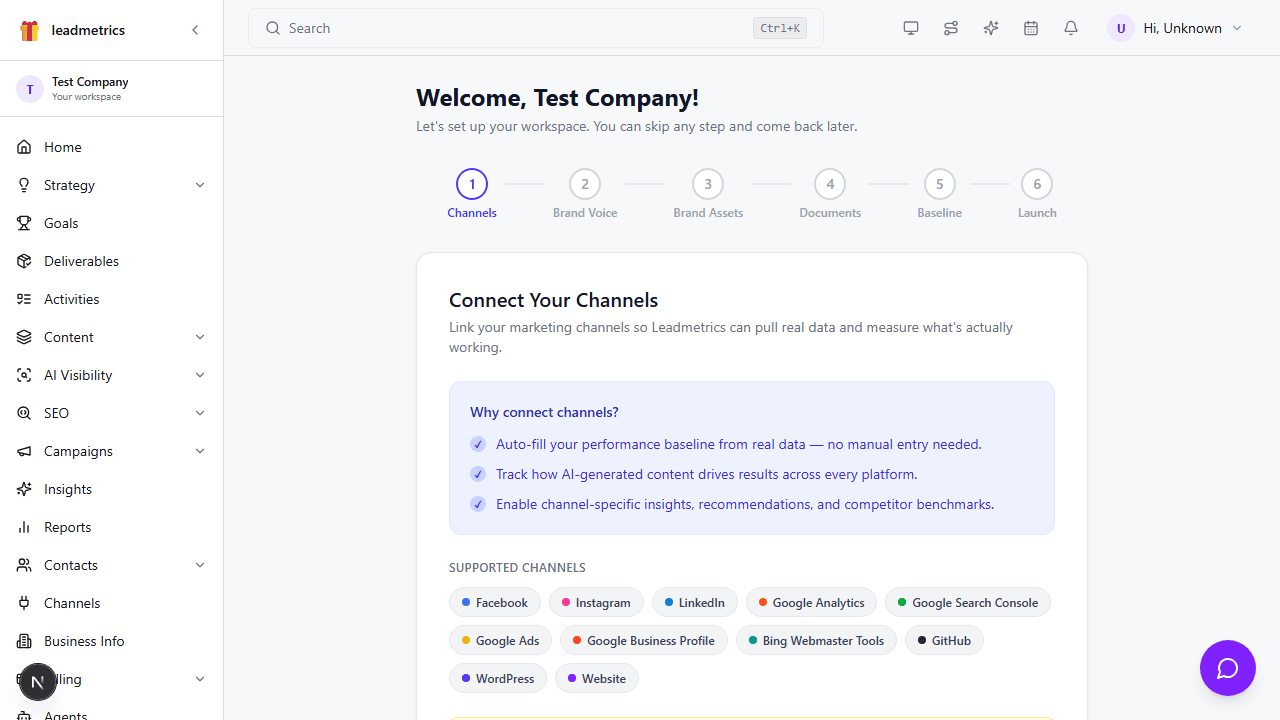Click the Goals trophy icon
Viewport: 1280px width, 720px height.
coord(24,223)
